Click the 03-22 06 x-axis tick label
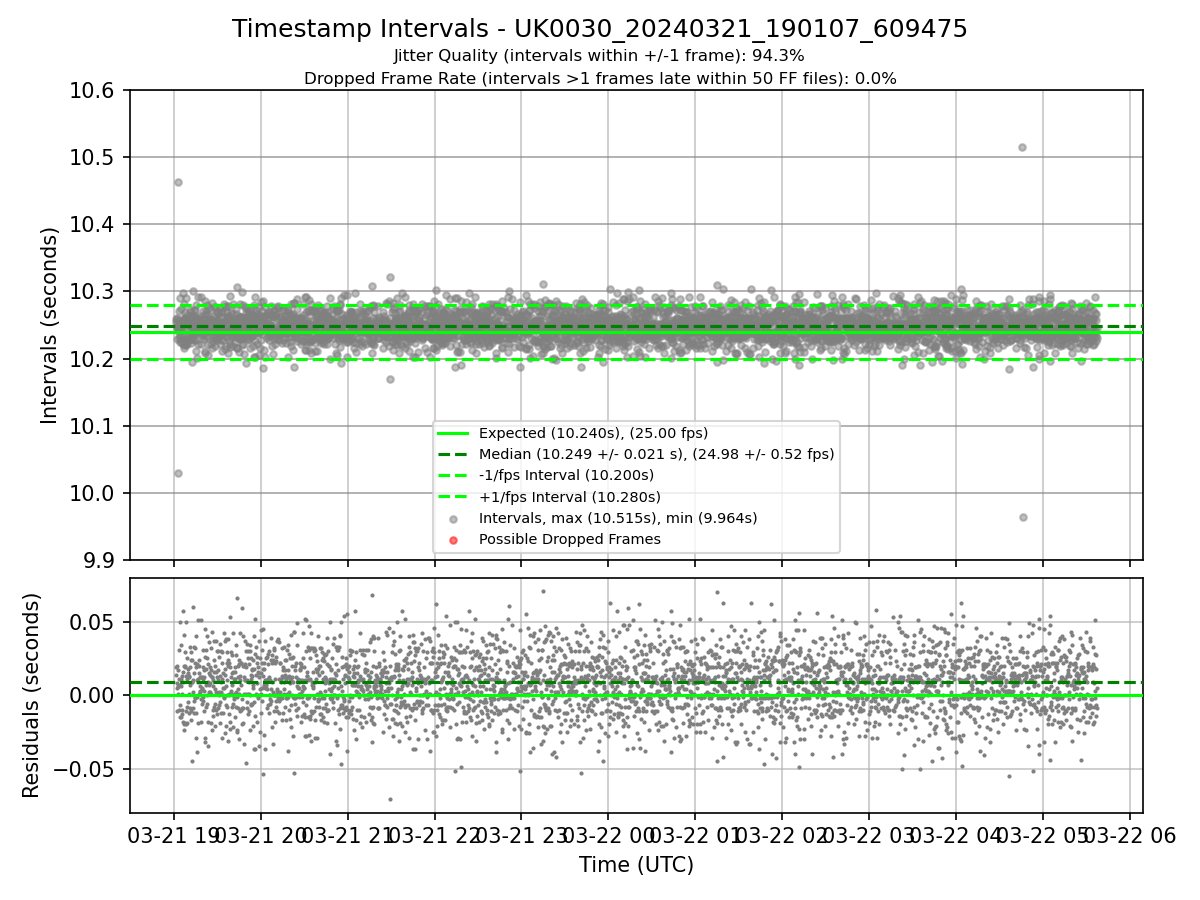This screenshot has width=1200, height=900. [x=1130, y=835]
